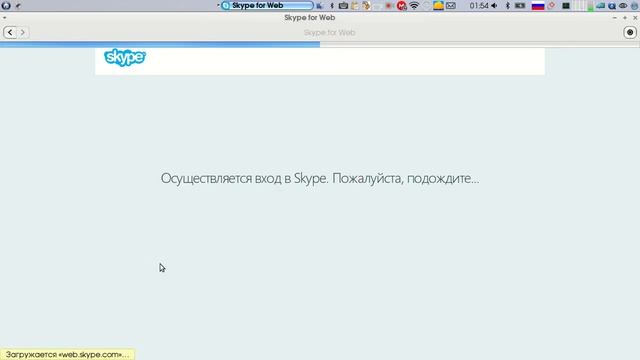Click the yellow weather tray icon

tap(438, 5)
